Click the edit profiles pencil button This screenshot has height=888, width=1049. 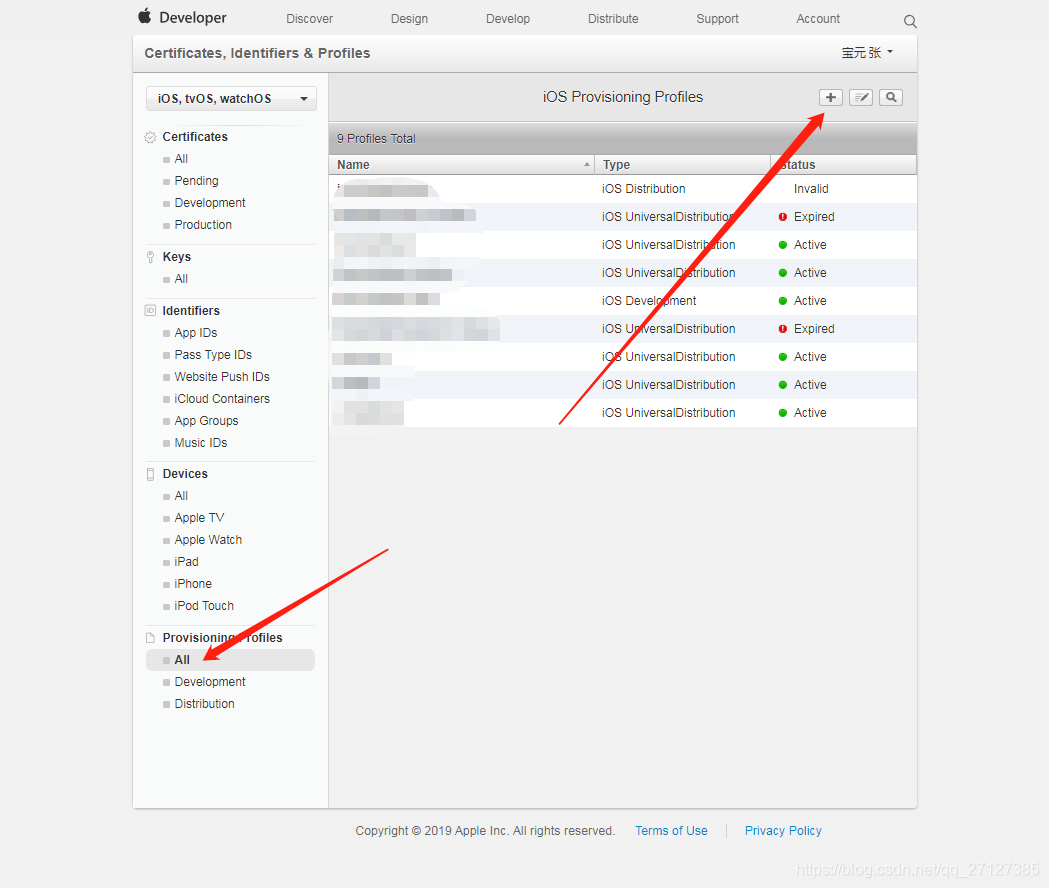coord(860,97)
